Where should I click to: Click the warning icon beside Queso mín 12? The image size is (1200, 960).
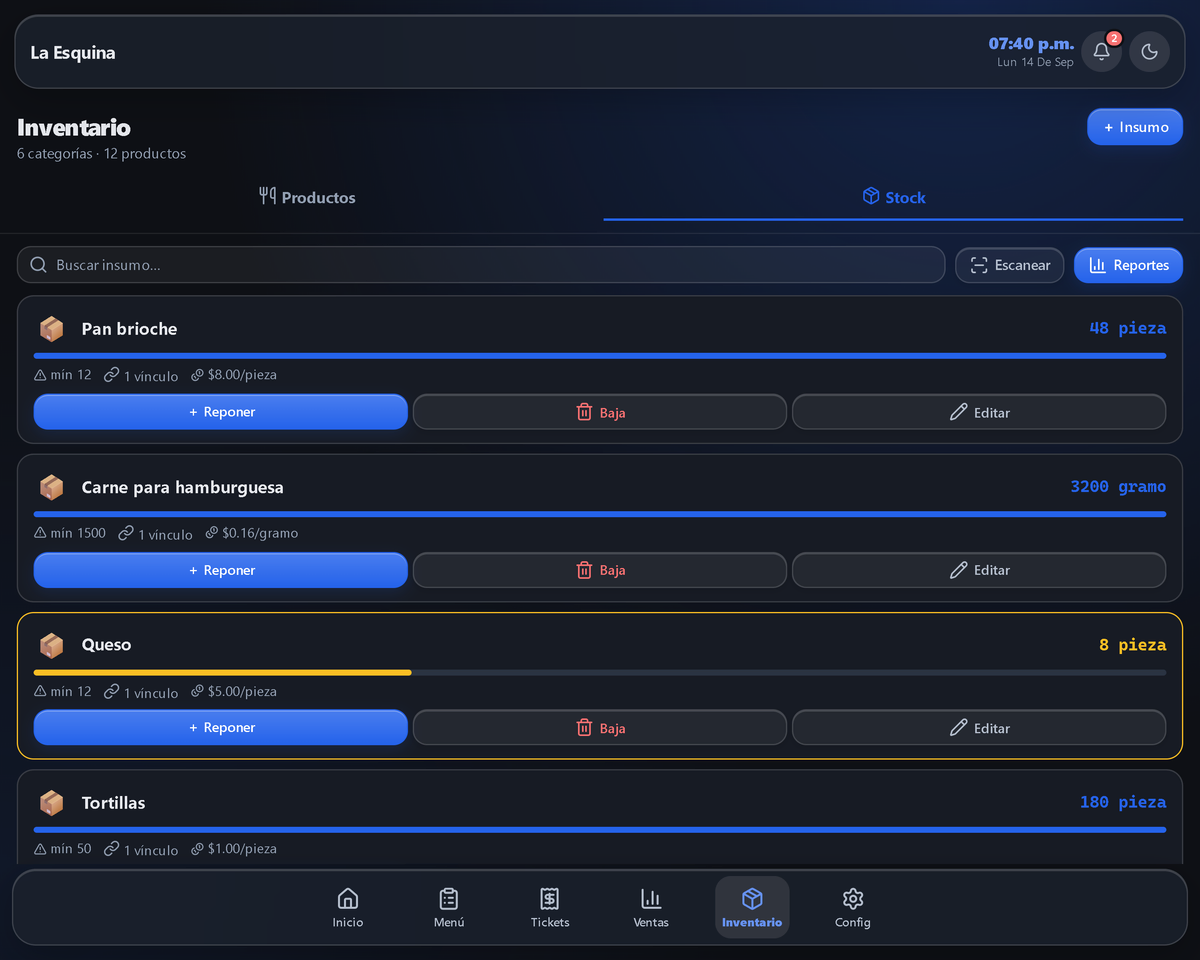pos(40,692)
